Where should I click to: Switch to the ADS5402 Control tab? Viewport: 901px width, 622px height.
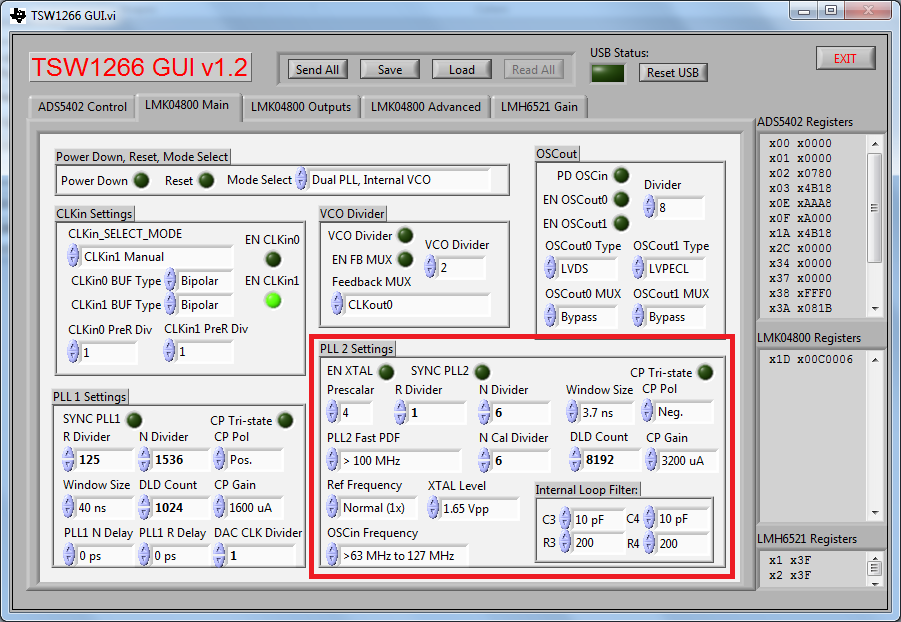pyautogui.click(x=82, y=107)
